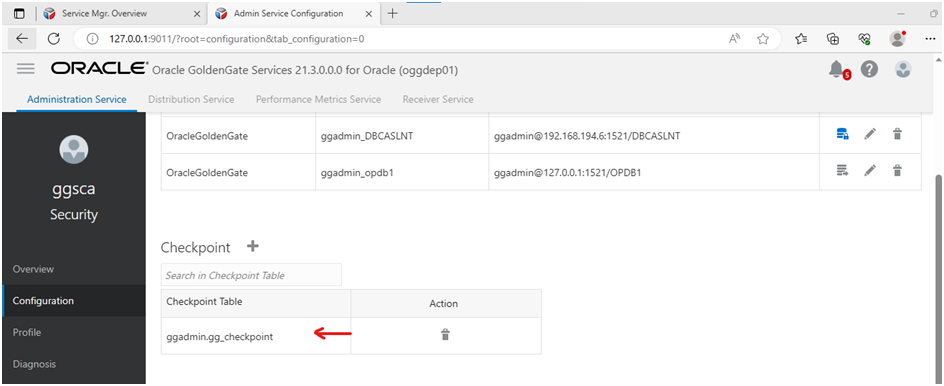Go back in the browser
The height and width of the screenshot is (386, 944).
pyautogui.click(x=22, y=39)
